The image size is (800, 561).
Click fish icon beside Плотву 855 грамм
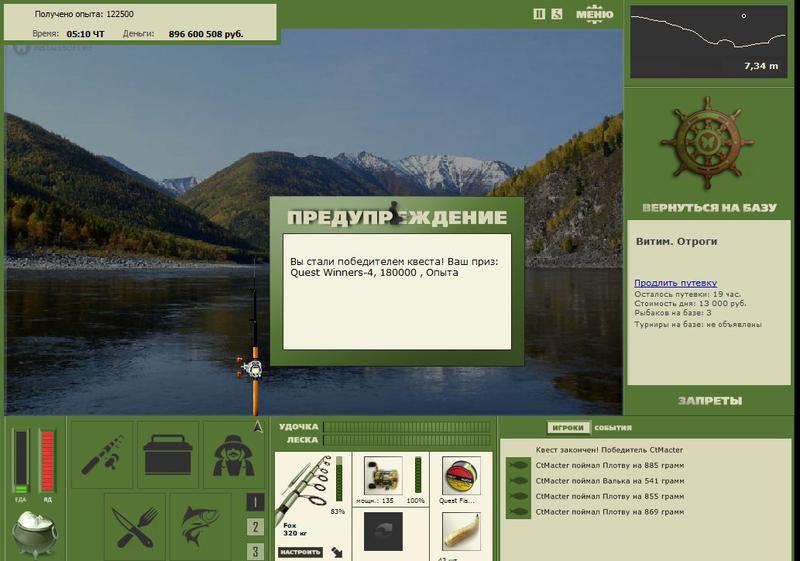(x=518, y=496)
